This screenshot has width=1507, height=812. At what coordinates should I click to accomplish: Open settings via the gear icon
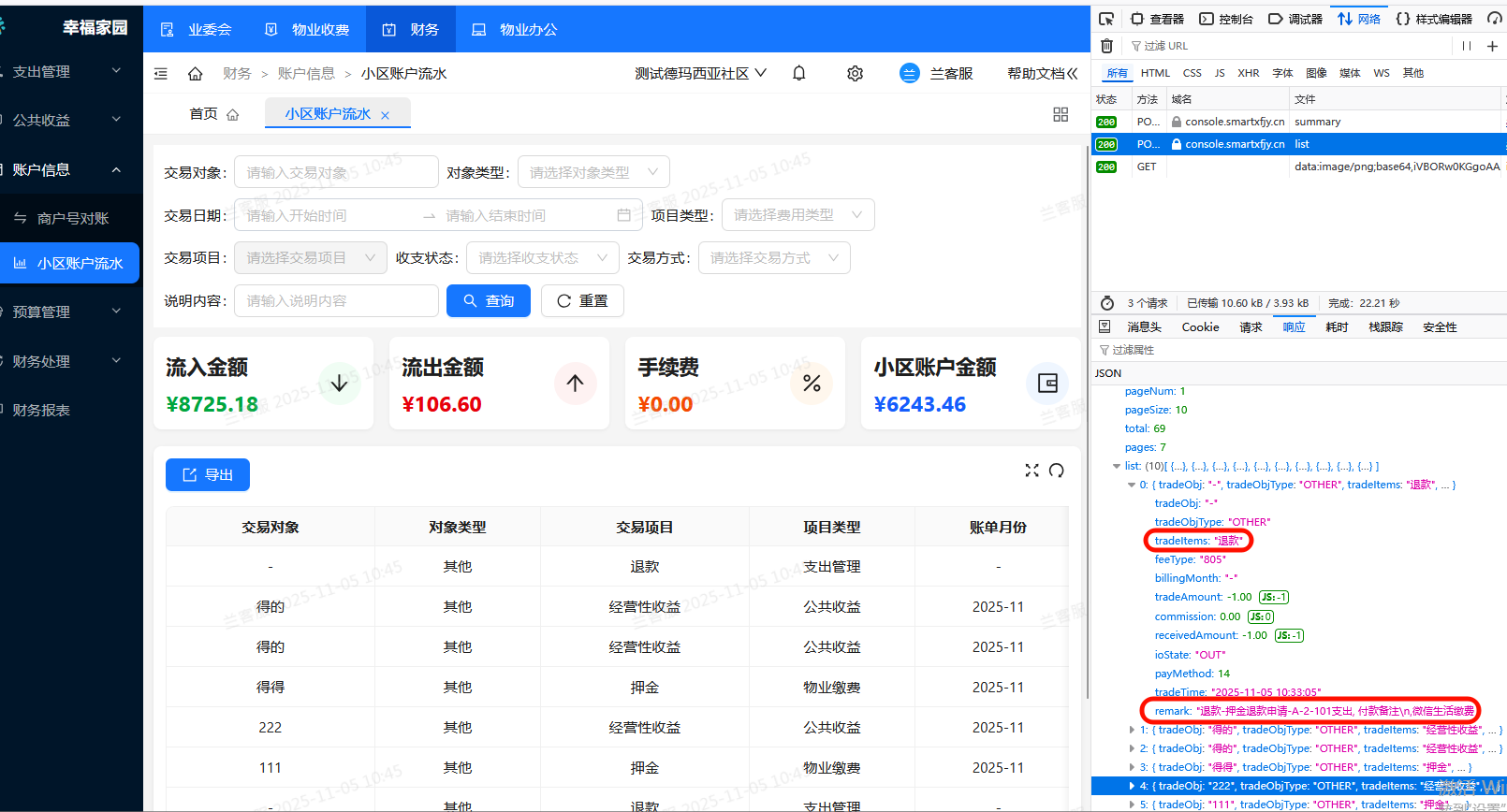855,73
